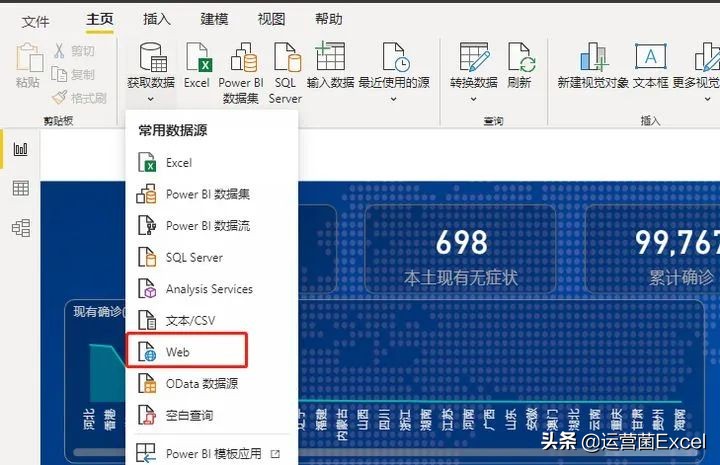The width and height of the screenshot is (720, 465).
Task: Click the 常用数据源 header text
Action: (173, 130)
